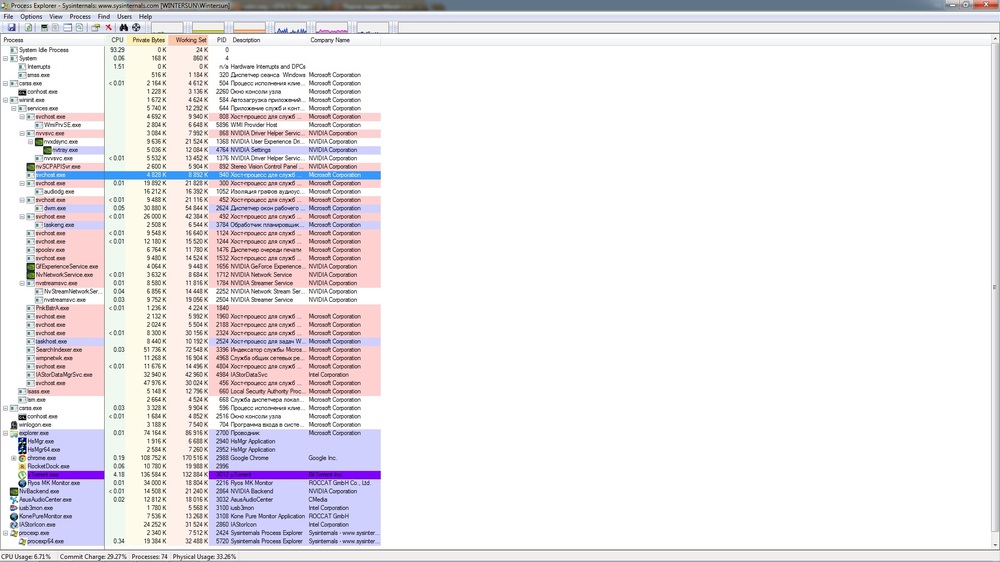Sort by the Private Bytes column header
Screen dimensions: 1000x562
coord(147,40)
